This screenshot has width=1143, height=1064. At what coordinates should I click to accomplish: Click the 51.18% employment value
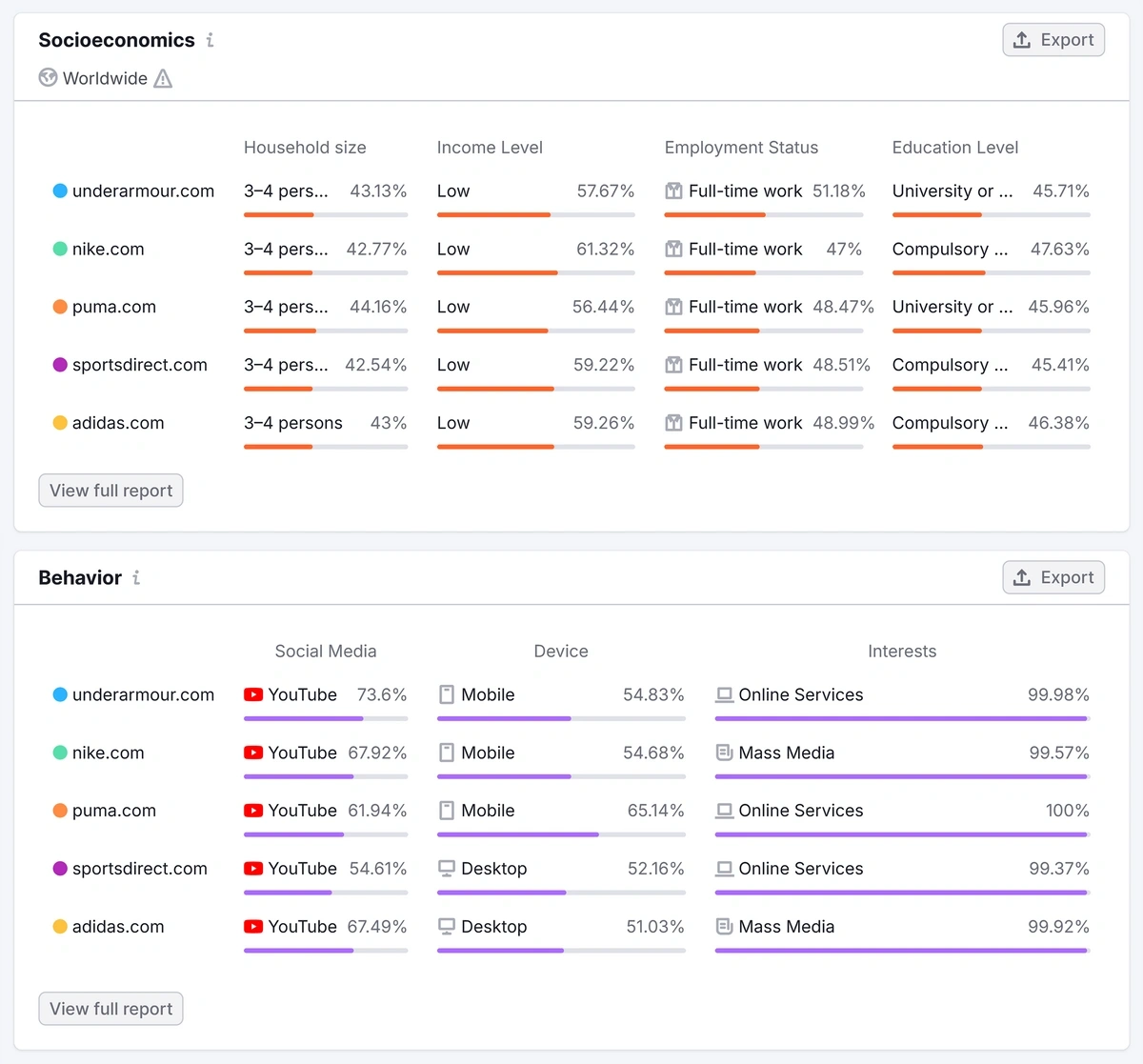click(839, 191)
